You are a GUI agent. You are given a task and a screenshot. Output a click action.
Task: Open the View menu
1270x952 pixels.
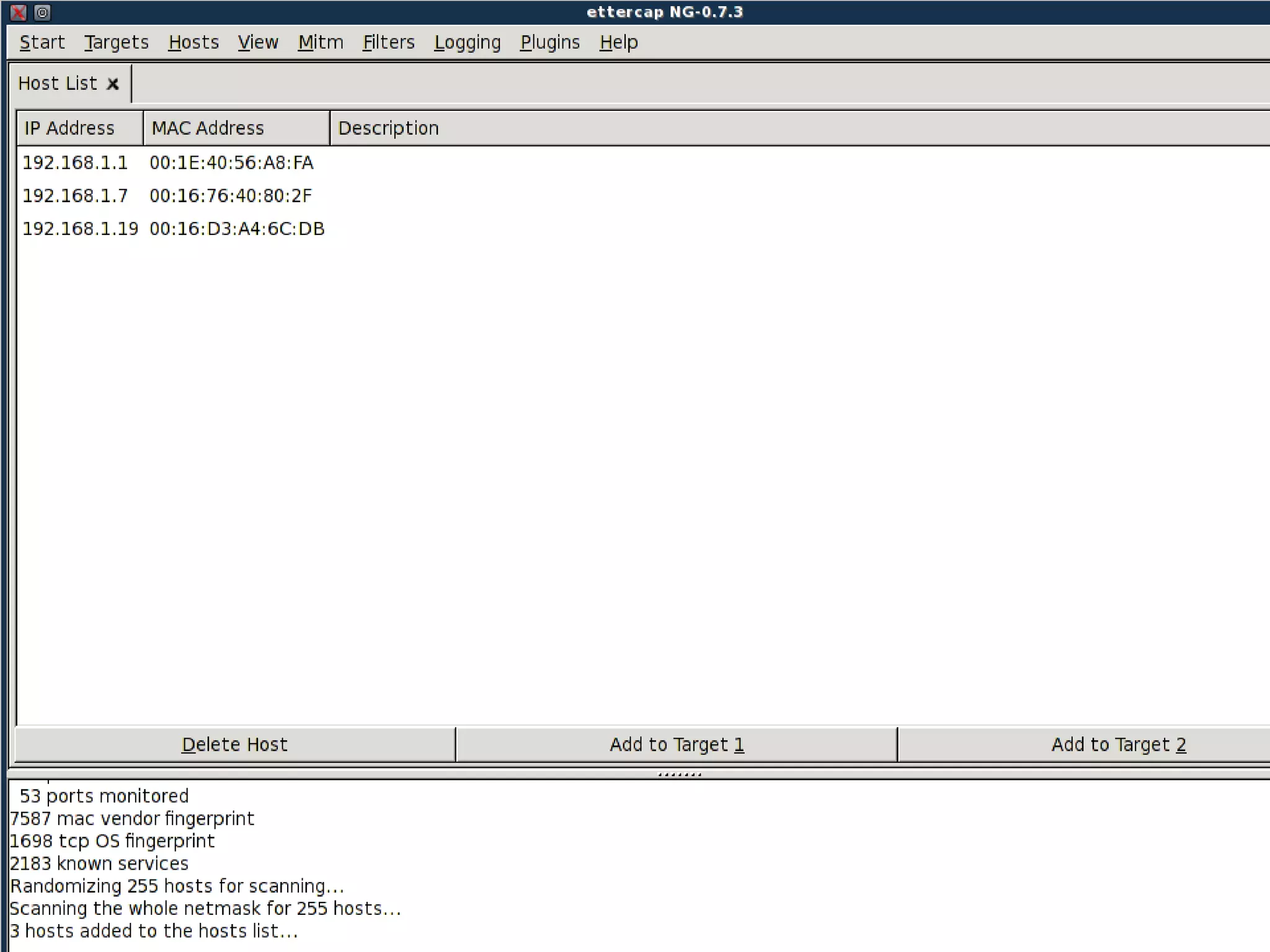click(x=258, y=42)
